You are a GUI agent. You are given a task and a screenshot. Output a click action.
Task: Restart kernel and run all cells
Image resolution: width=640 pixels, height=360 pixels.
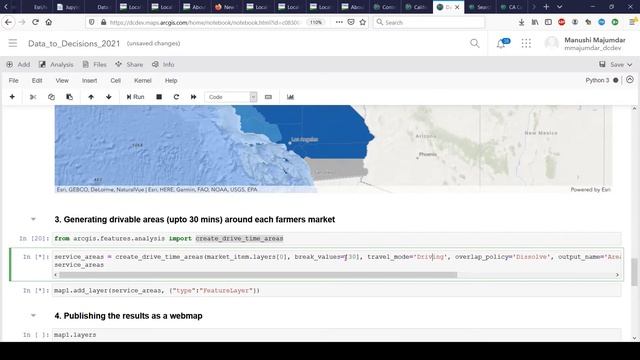point(193,97)
